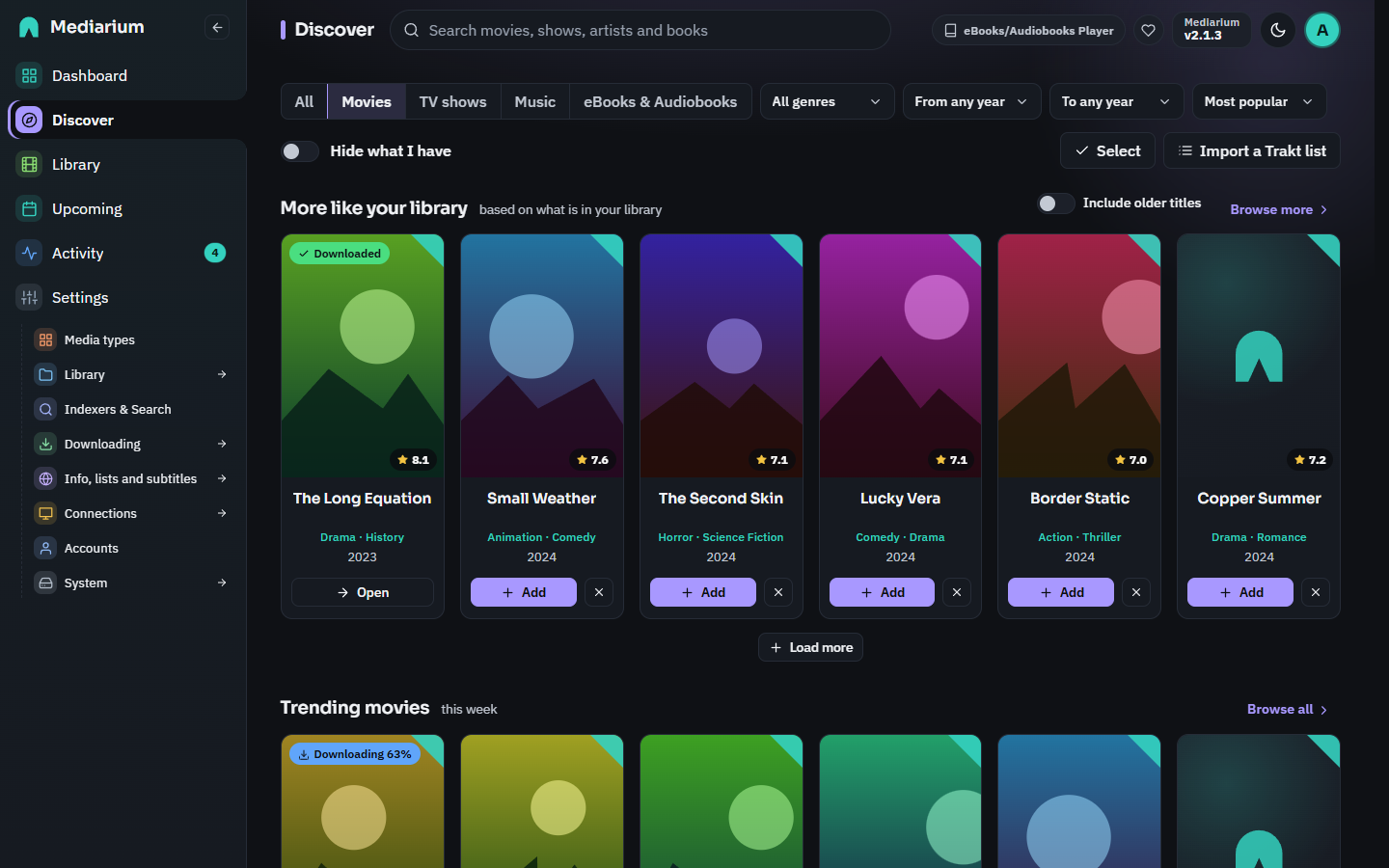Click the Load more button
Screen dimensions: 1389x868
(x=810, y=647)
